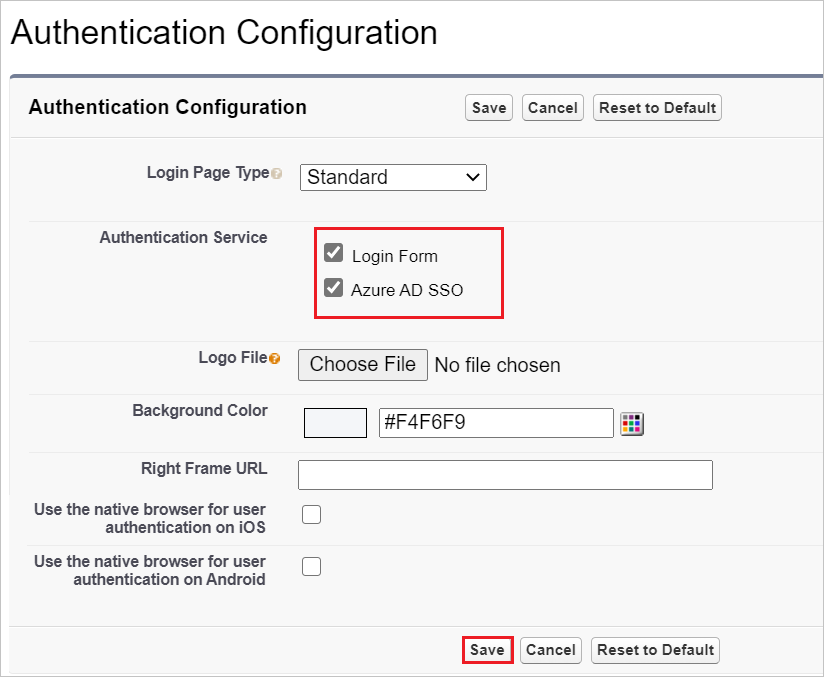The image size is (824, 677).
Task: Click the Azure AD SSO label text
Action: pos(407,290)
